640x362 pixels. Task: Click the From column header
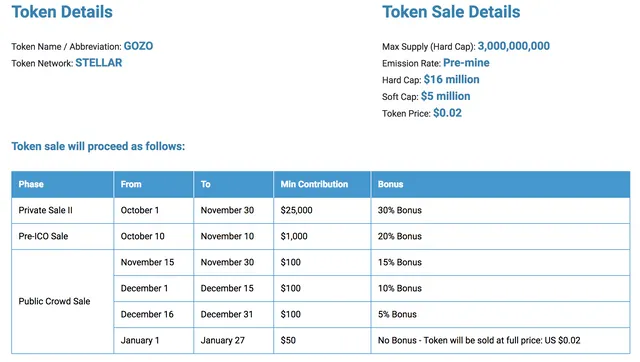pyautogui.click(x=153, y=184)
